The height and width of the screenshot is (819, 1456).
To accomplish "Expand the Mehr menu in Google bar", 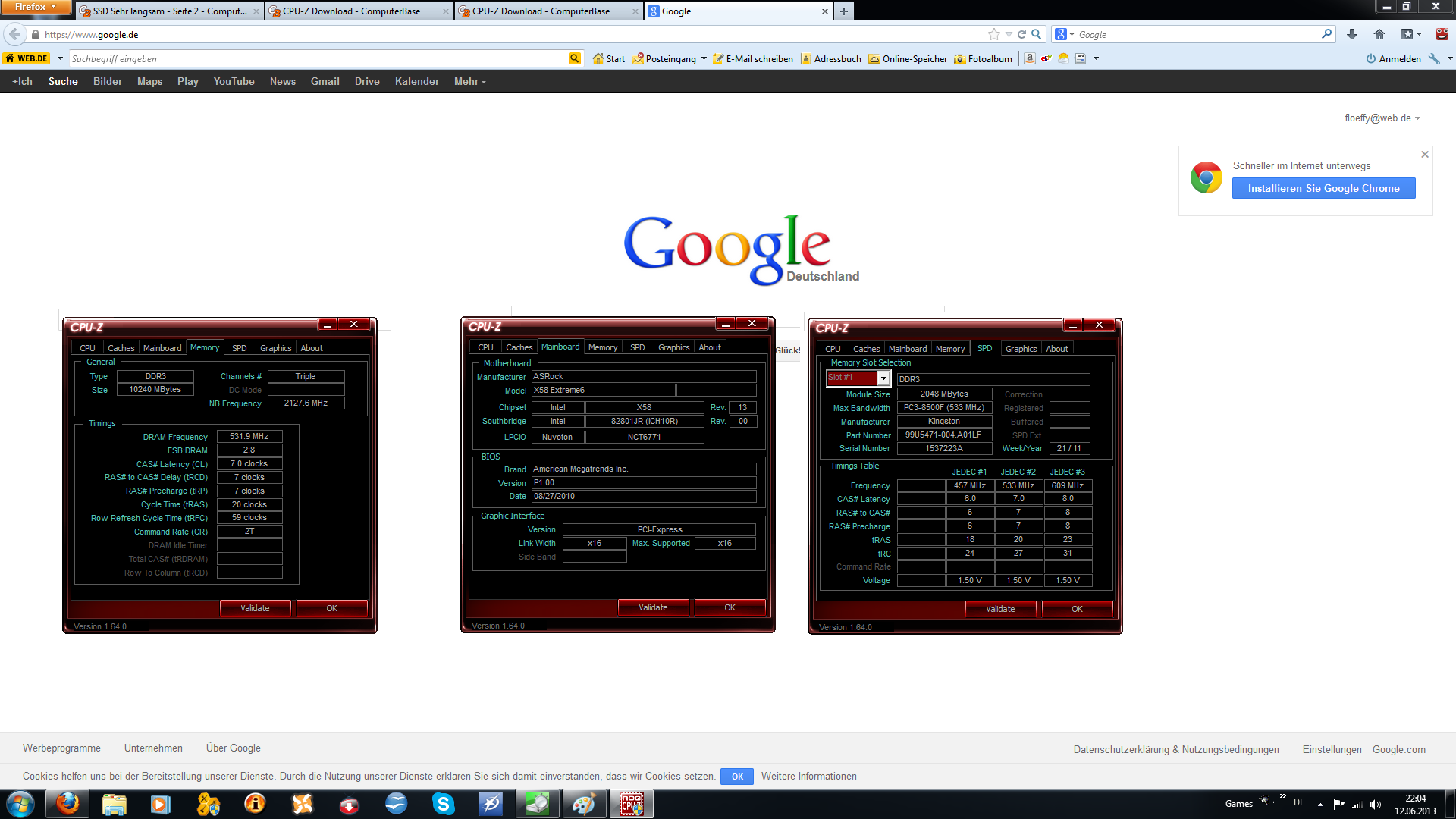I will pyautogui.click(x=469, y=81).
